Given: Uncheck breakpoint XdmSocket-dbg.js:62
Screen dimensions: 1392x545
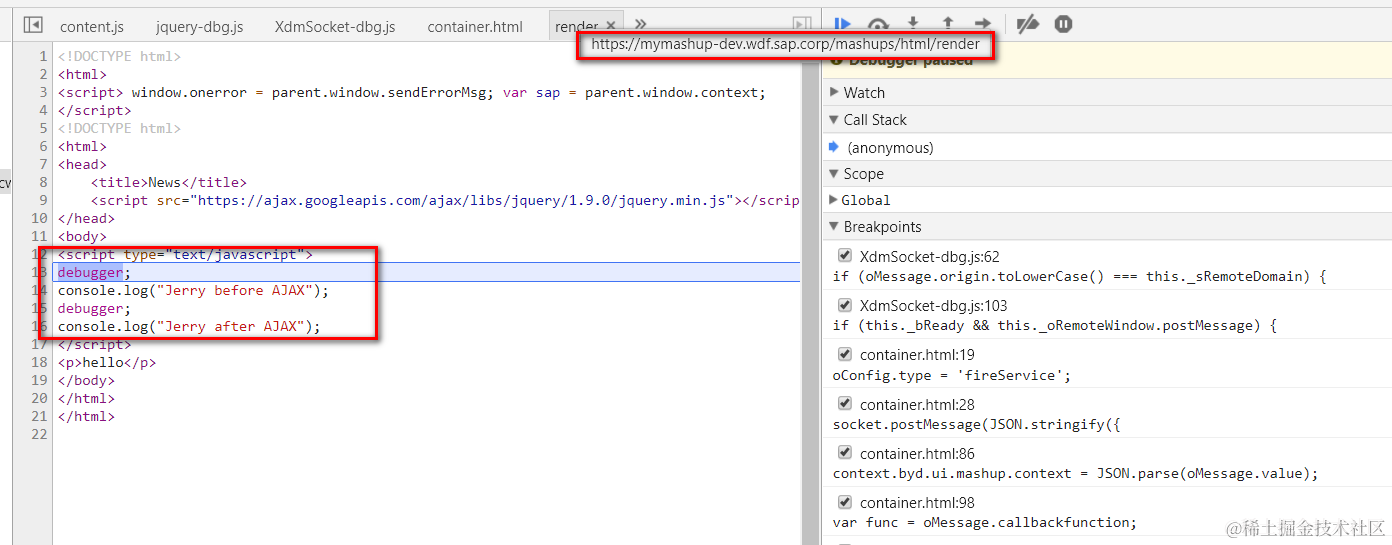Looking at the screenshot, I should tap(845, 256).
